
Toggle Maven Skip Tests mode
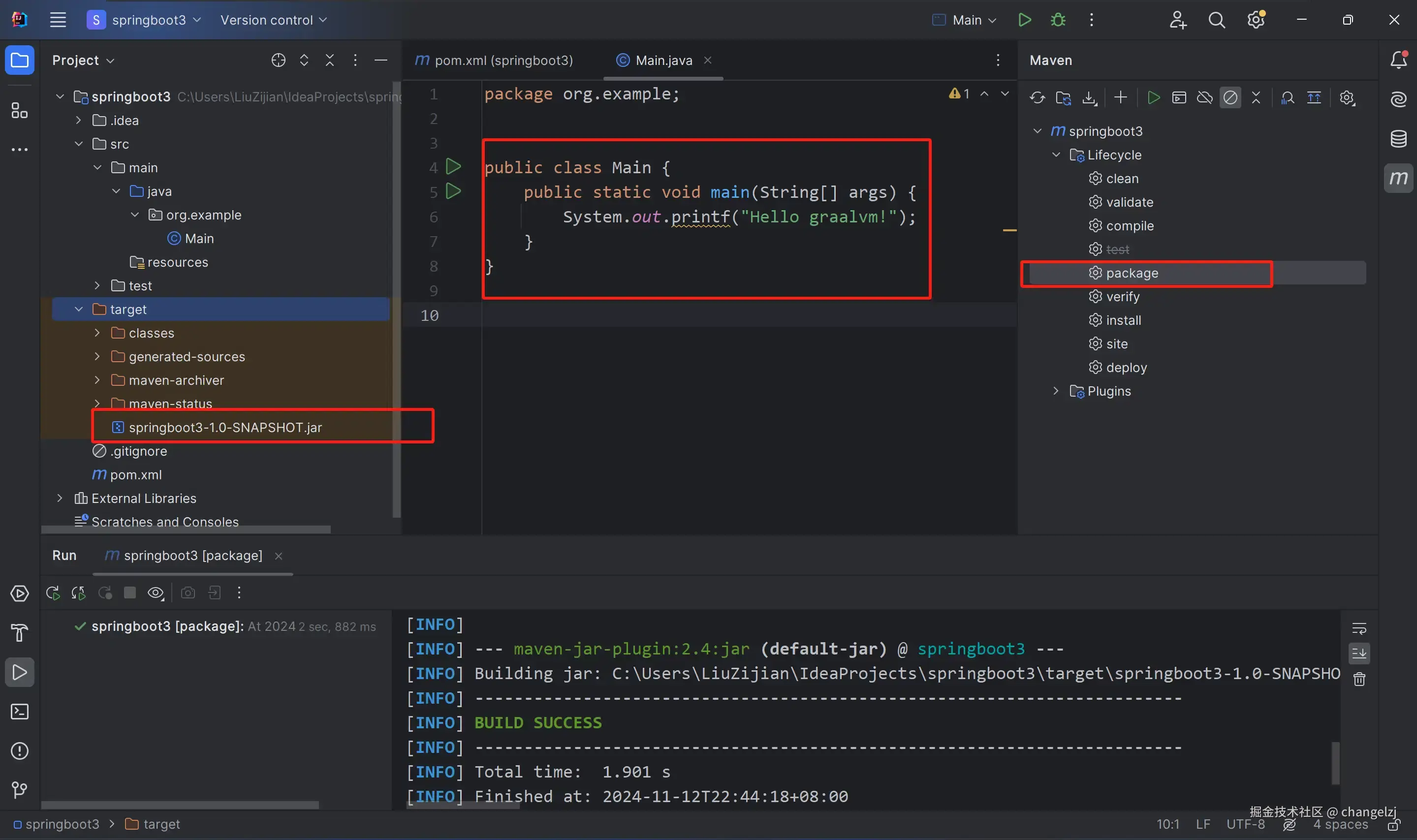coord(1230,98)
